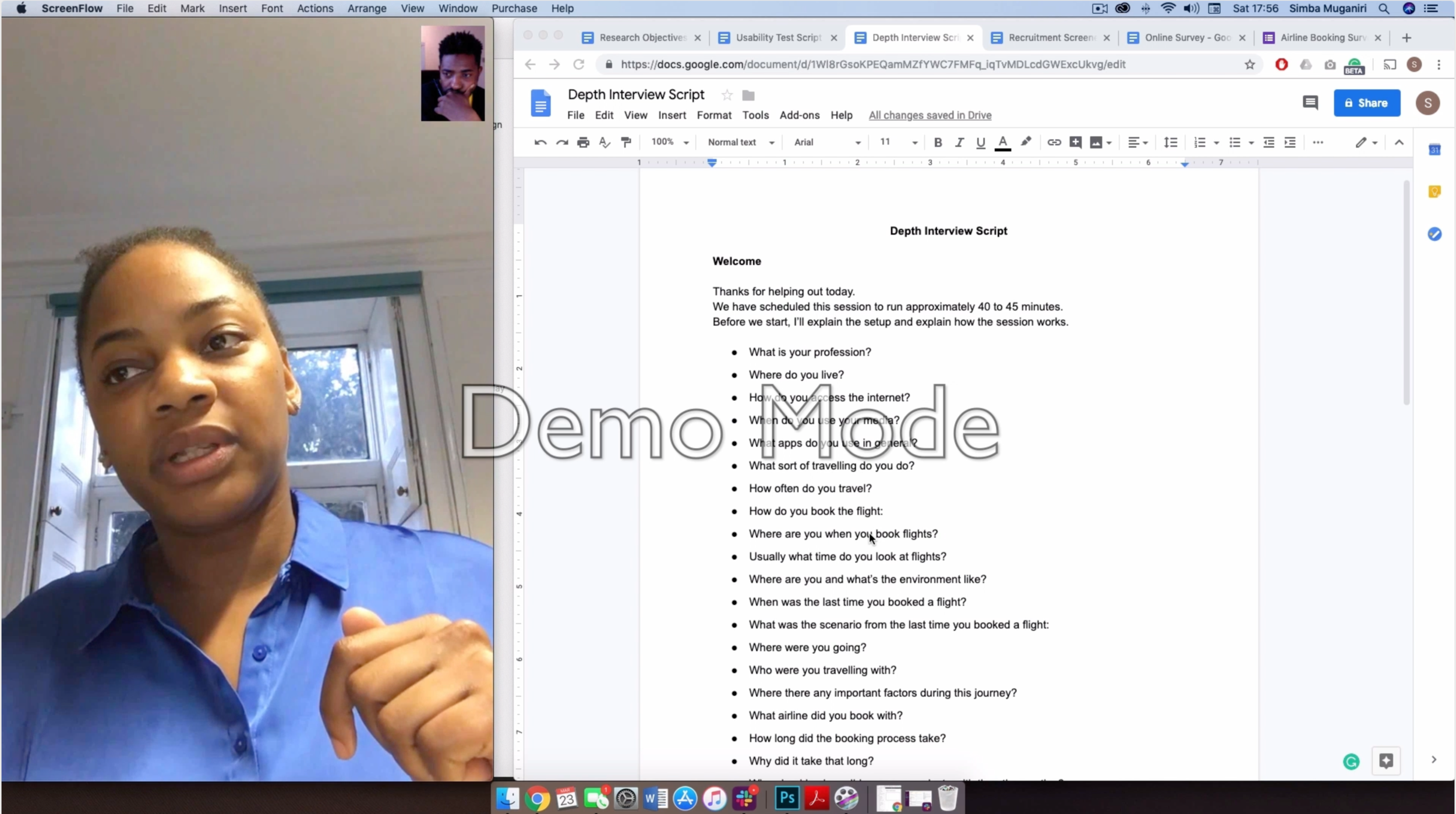This screenshot has width=1456, height=814.
Task: Open the Keep notes side panel icon
Action: pyautogui.click(x=1434, y=192)
